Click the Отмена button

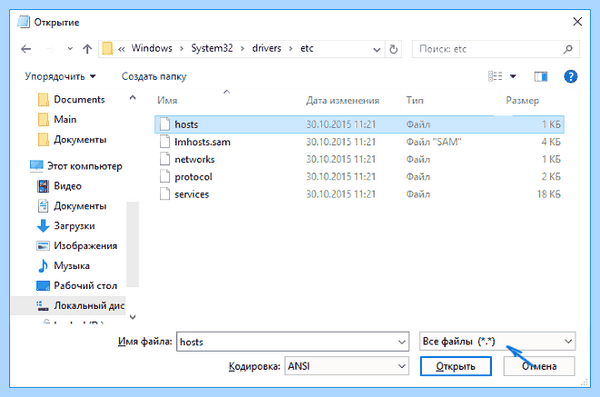click(539, 366)
